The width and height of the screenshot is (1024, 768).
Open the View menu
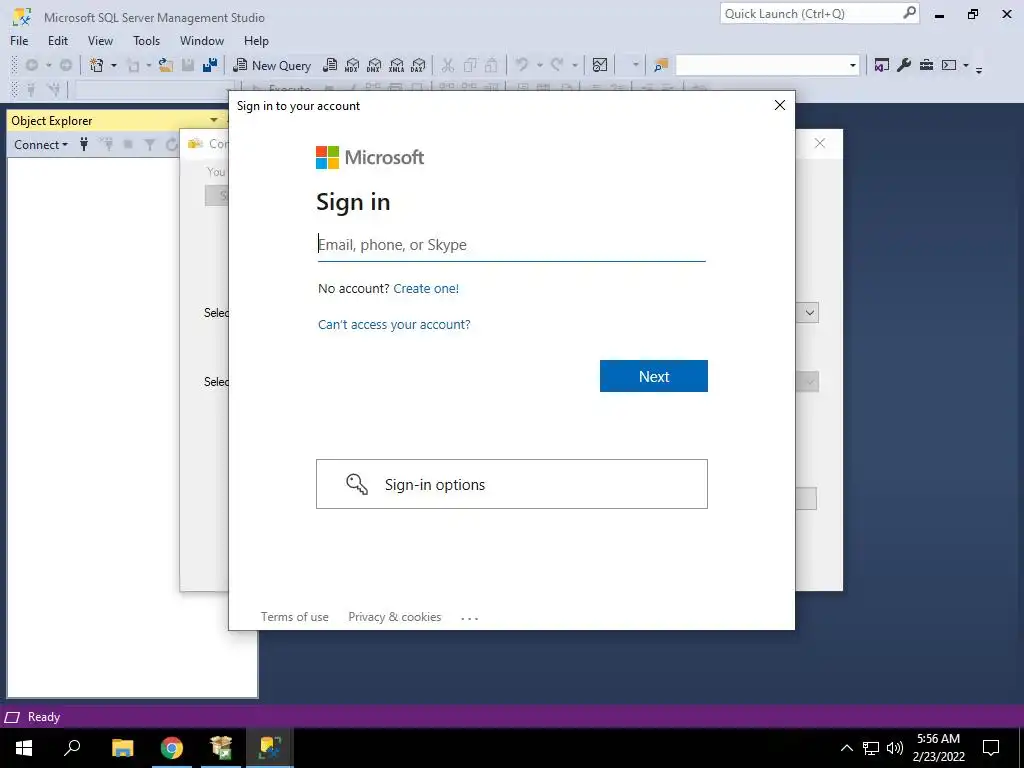[100, 40]
